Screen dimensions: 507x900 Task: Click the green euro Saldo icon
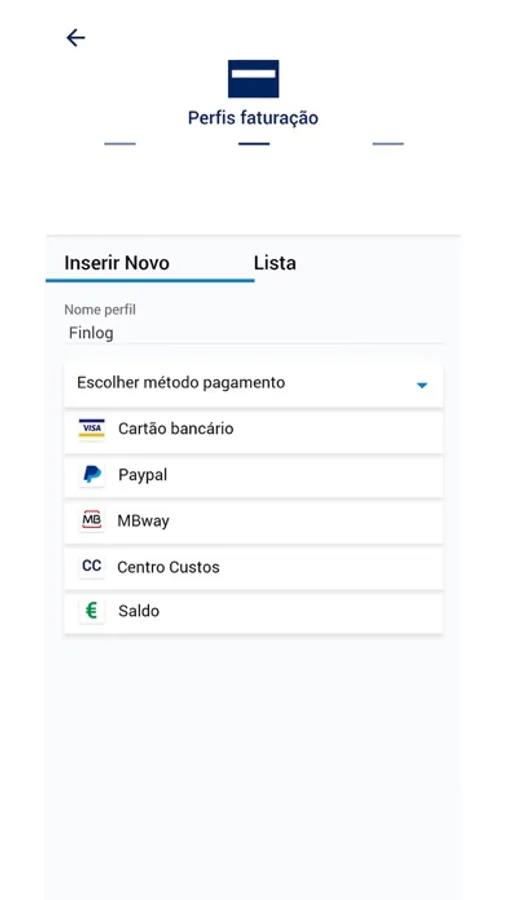(92, 611)
